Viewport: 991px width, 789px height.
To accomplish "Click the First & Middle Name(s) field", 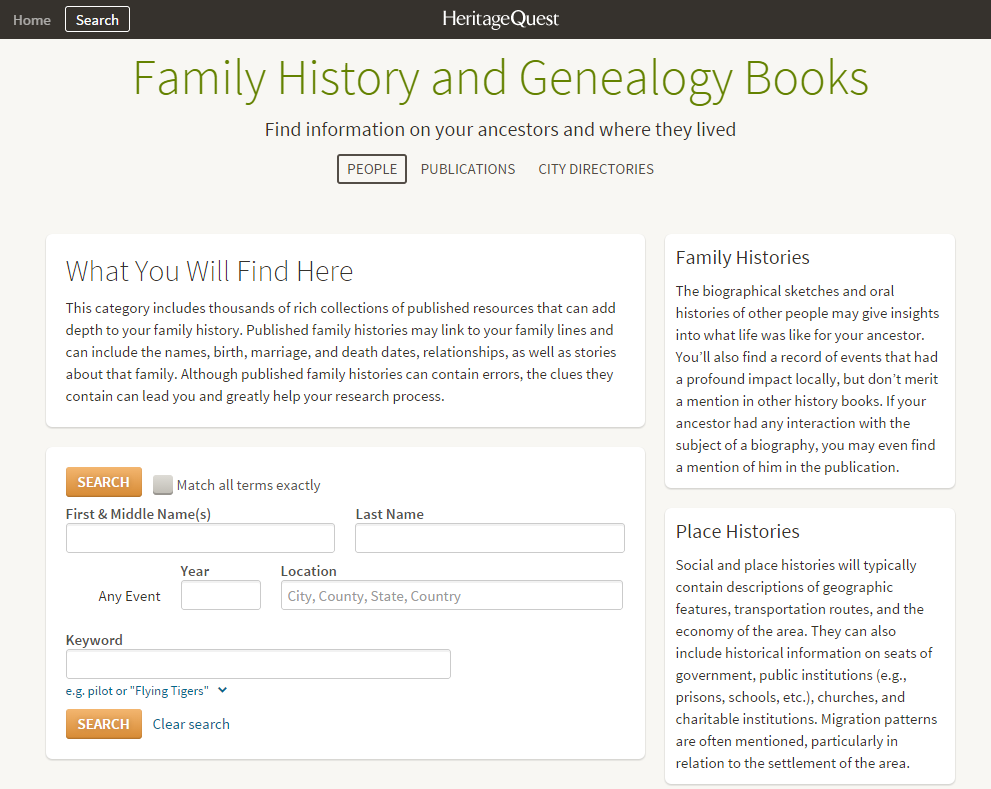I will [200, 537].
